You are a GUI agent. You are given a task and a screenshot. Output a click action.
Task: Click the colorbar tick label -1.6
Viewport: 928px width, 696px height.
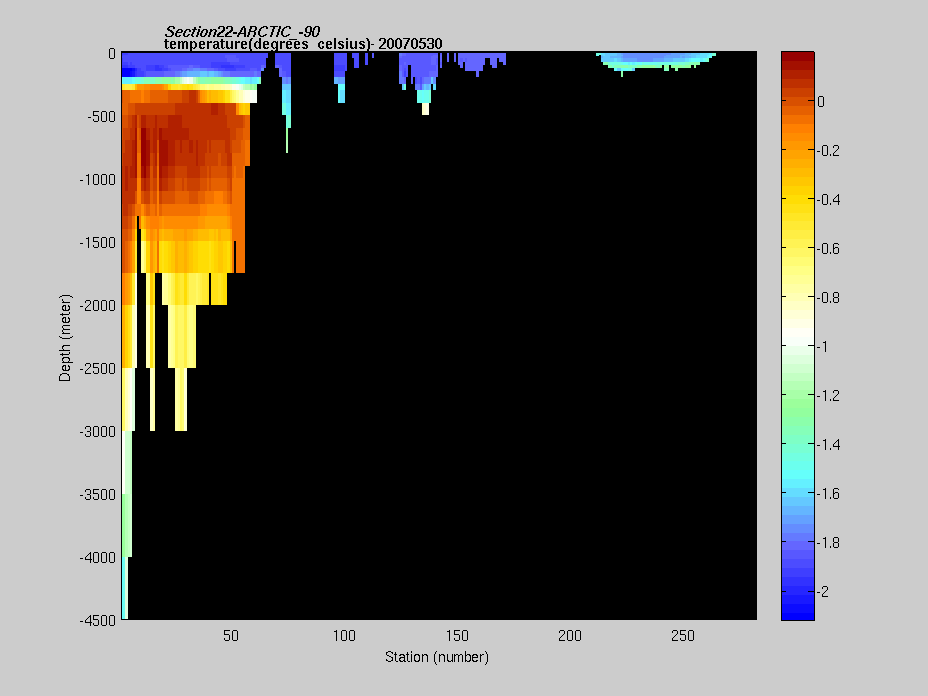pyautogui.click(x=829, y=494)
